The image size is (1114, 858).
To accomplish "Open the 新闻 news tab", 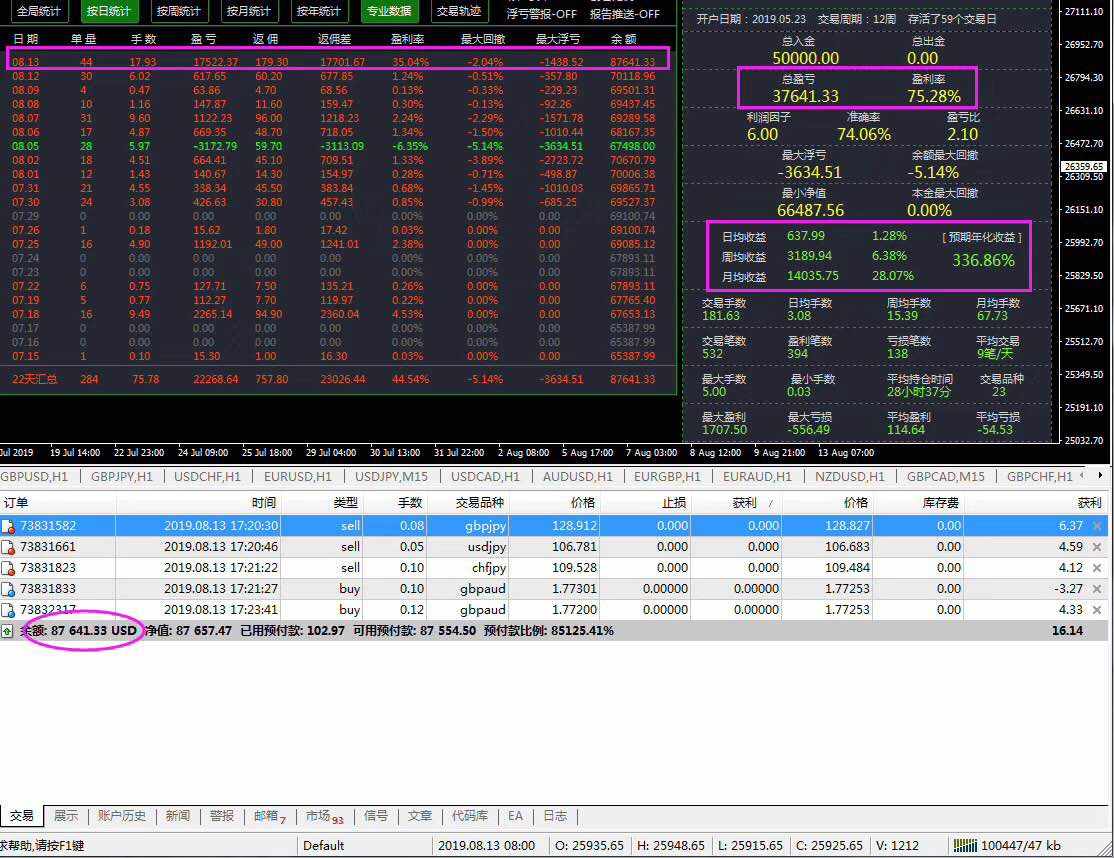I will [x=178, y=816].
